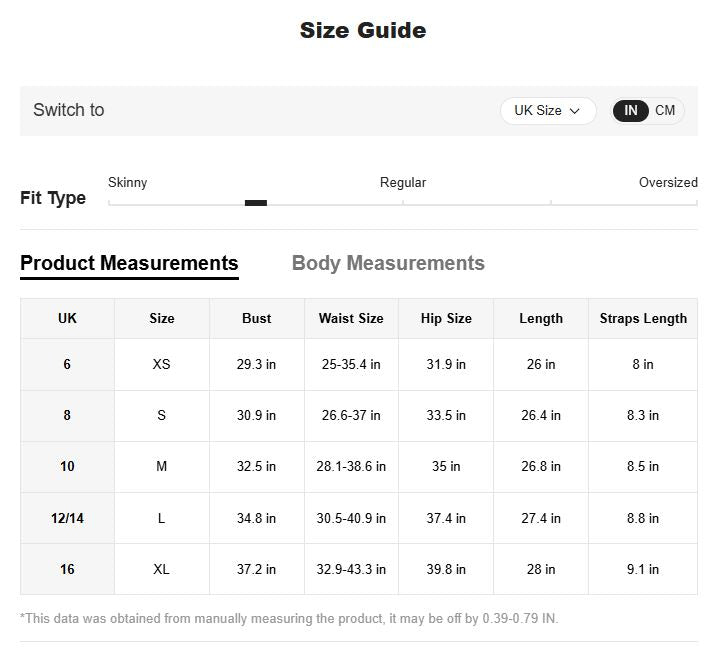Select the UK 12/14 row cell
718x650 pixels.
point(67,518)
